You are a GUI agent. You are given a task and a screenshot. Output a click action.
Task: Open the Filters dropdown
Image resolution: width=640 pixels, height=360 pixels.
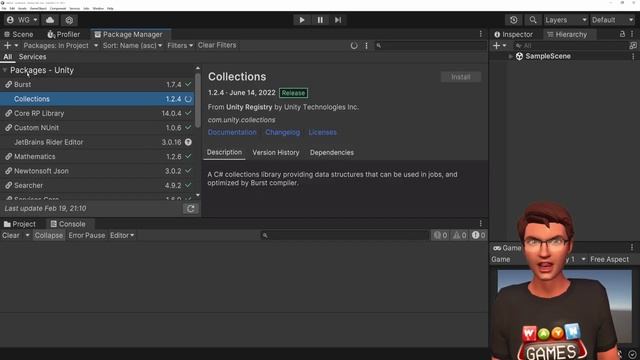tap(180, 45)
